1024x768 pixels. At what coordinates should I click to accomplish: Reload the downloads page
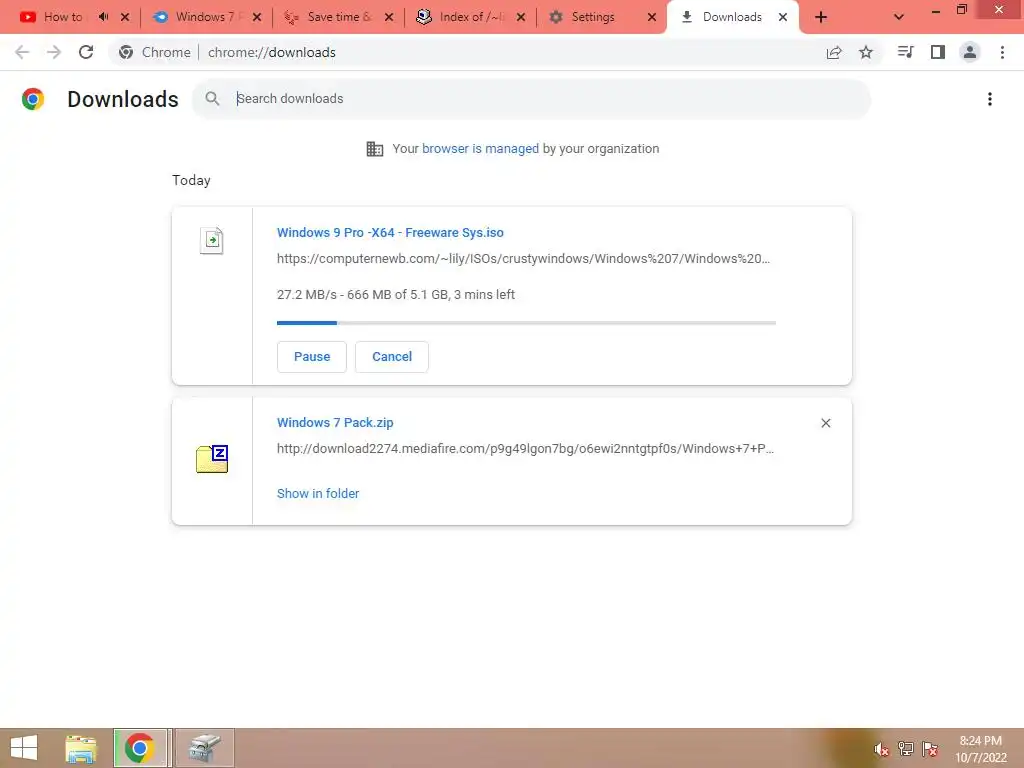pos(86,52)
